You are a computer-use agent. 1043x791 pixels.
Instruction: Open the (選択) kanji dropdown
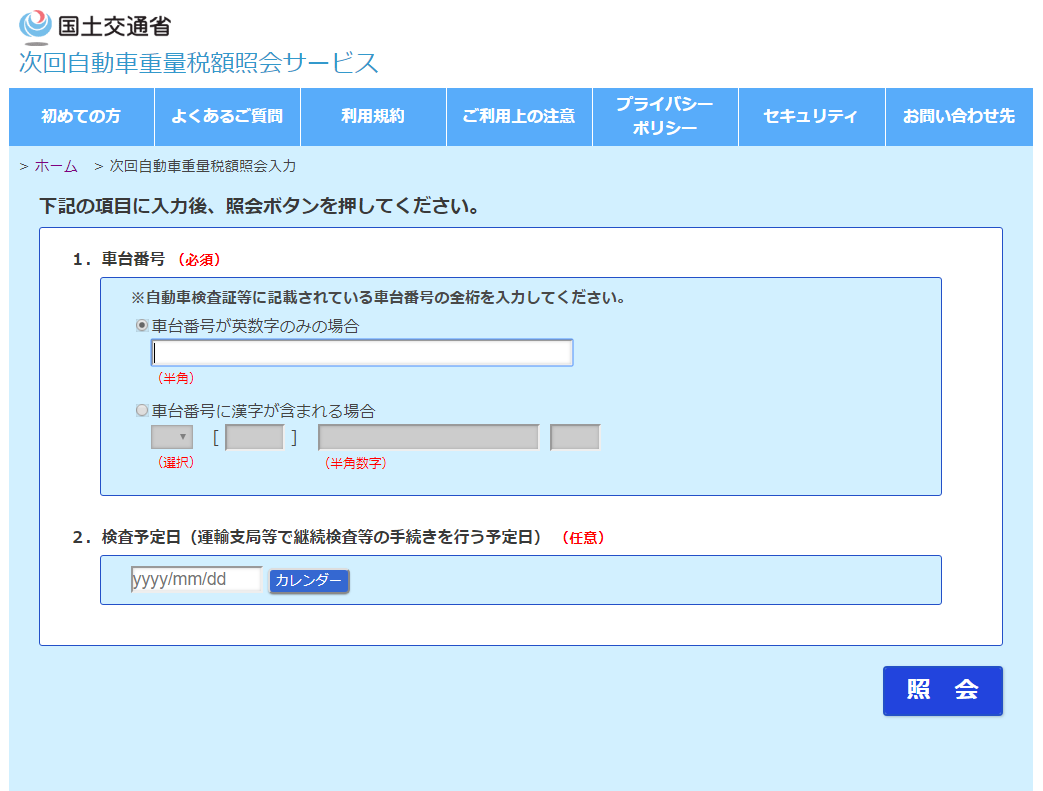(x=172, y=437)
